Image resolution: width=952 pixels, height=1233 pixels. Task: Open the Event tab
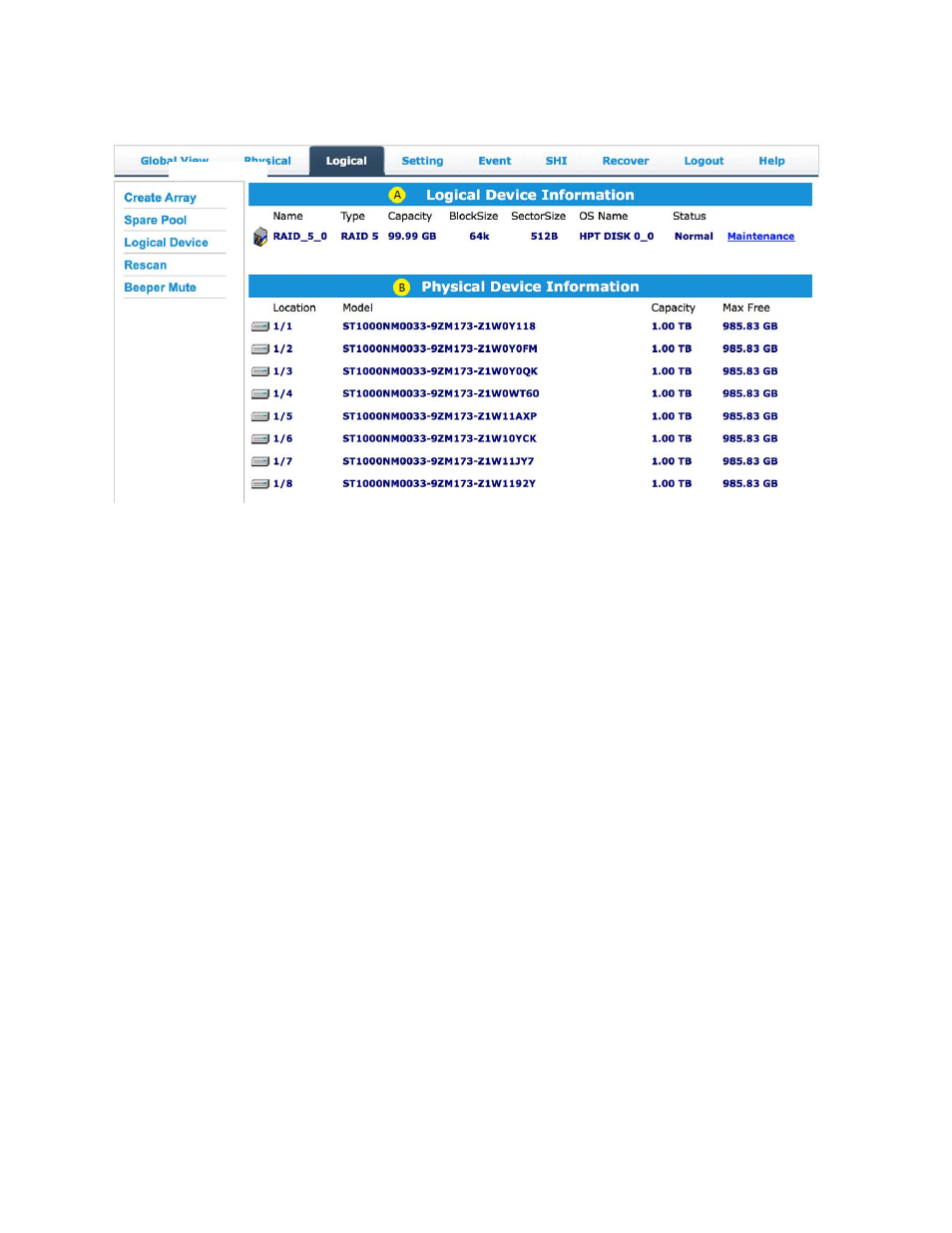click(x=494, y=161)
